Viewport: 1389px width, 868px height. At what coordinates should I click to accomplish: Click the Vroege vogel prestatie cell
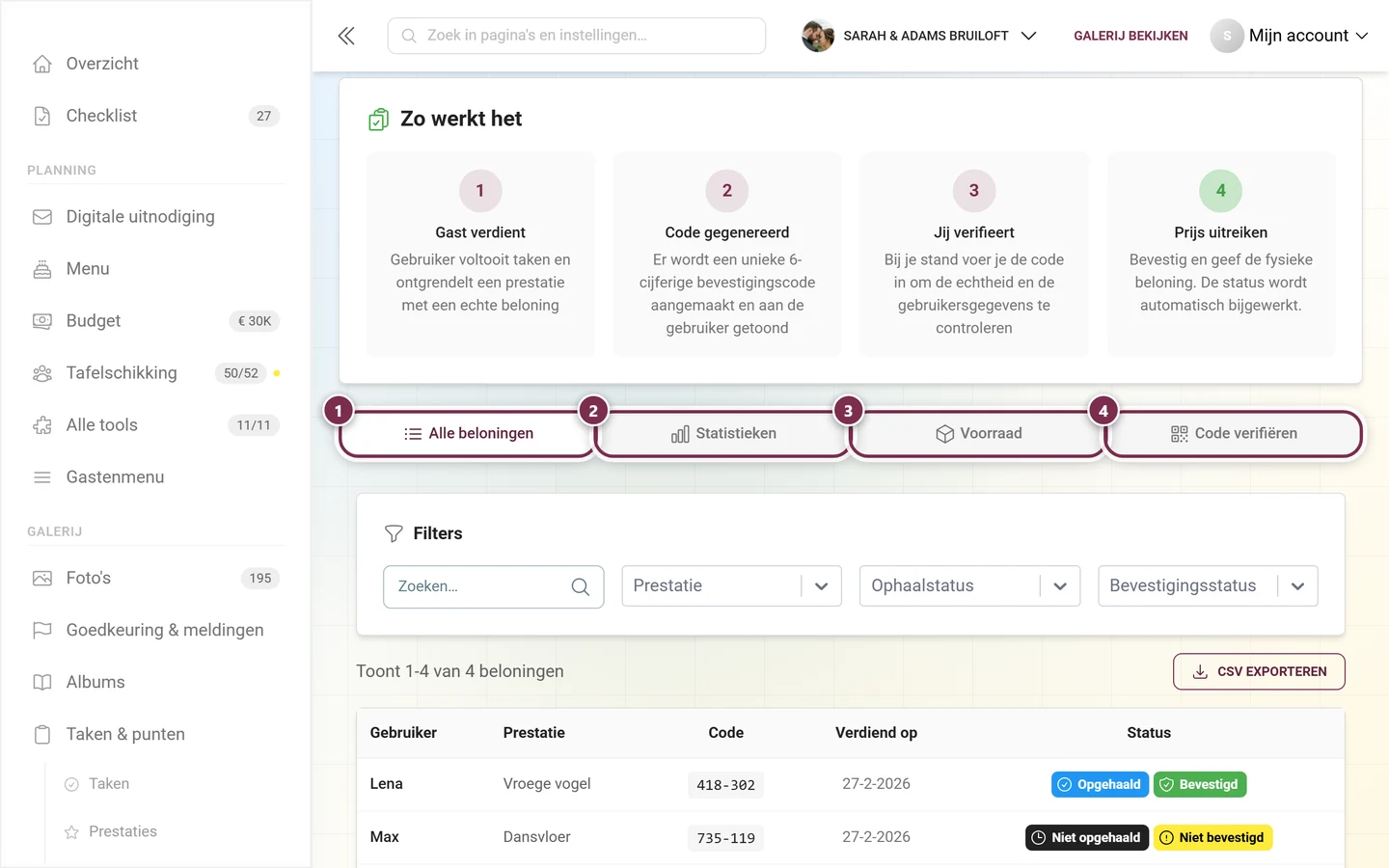[x=547, y=784]
